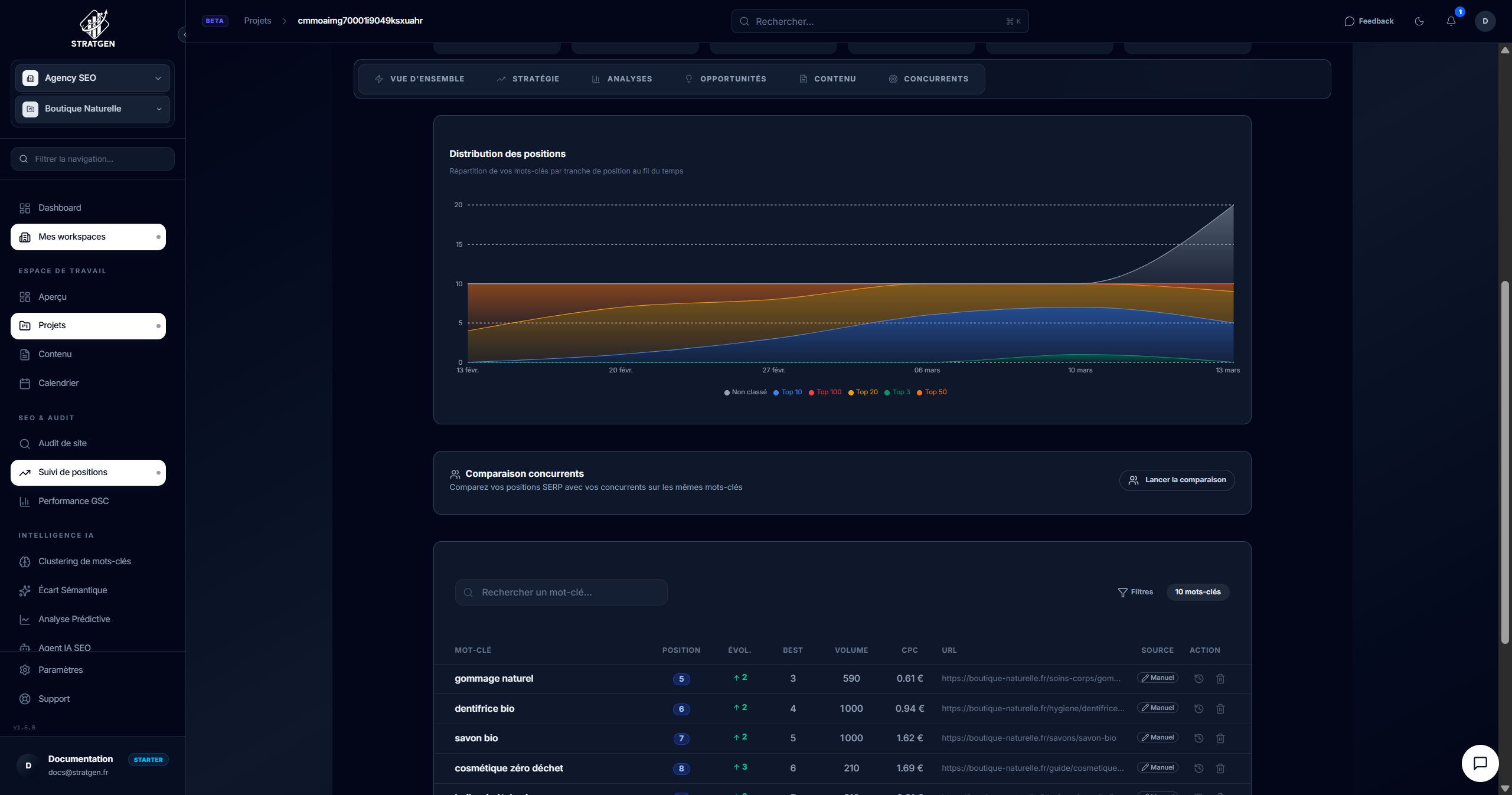Click Lancer la comparaison button
1512x795 pixels.
coord(1177,480)
